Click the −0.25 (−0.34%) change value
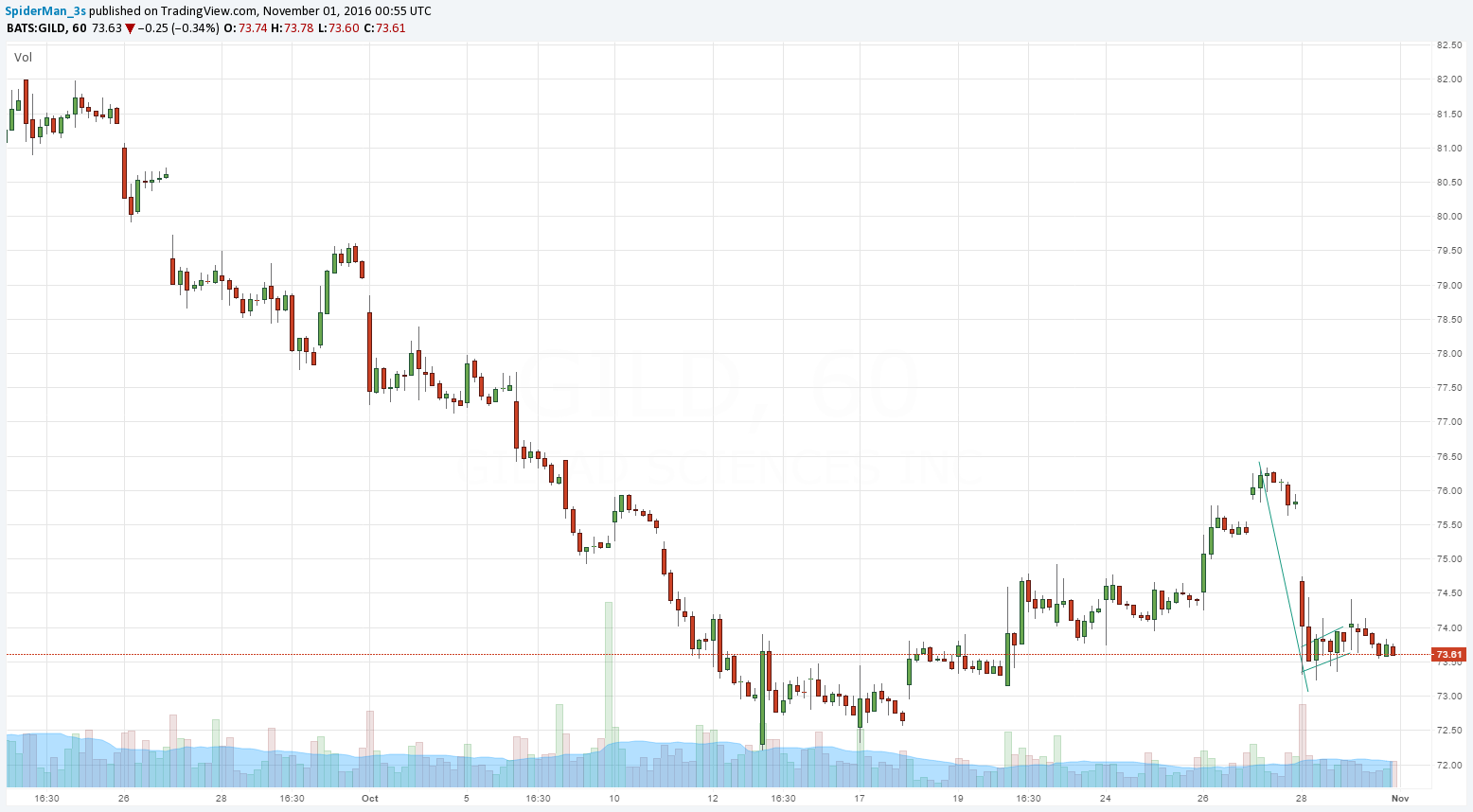 point(179,28)
